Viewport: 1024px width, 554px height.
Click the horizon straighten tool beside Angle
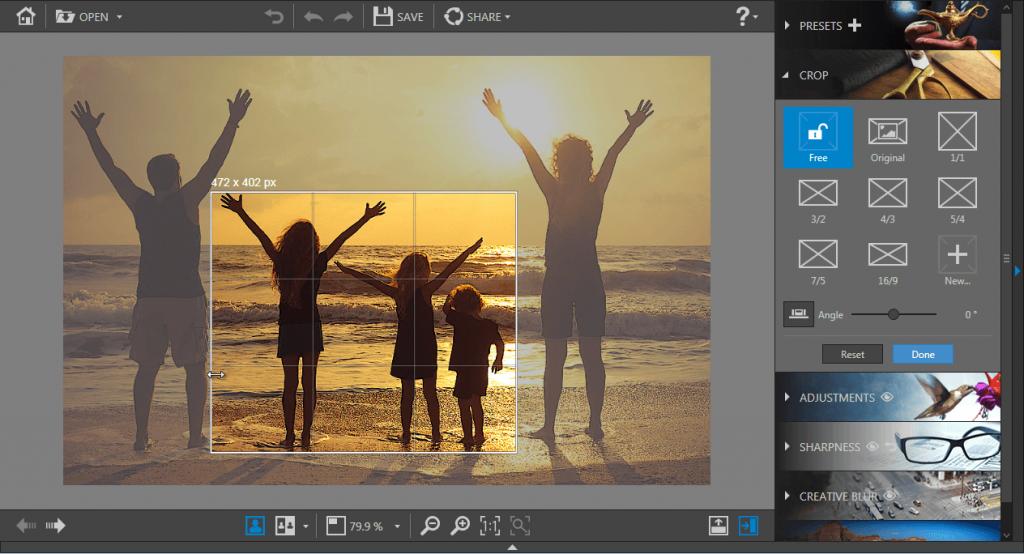(797, 314)
